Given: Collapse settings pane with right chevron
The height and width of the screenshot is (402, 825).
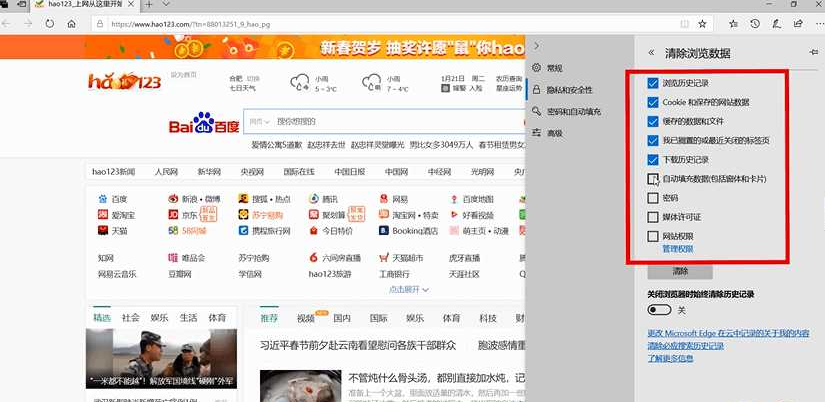Looking at the screenshot, I should pyautogui.click(x=536, y=46).
